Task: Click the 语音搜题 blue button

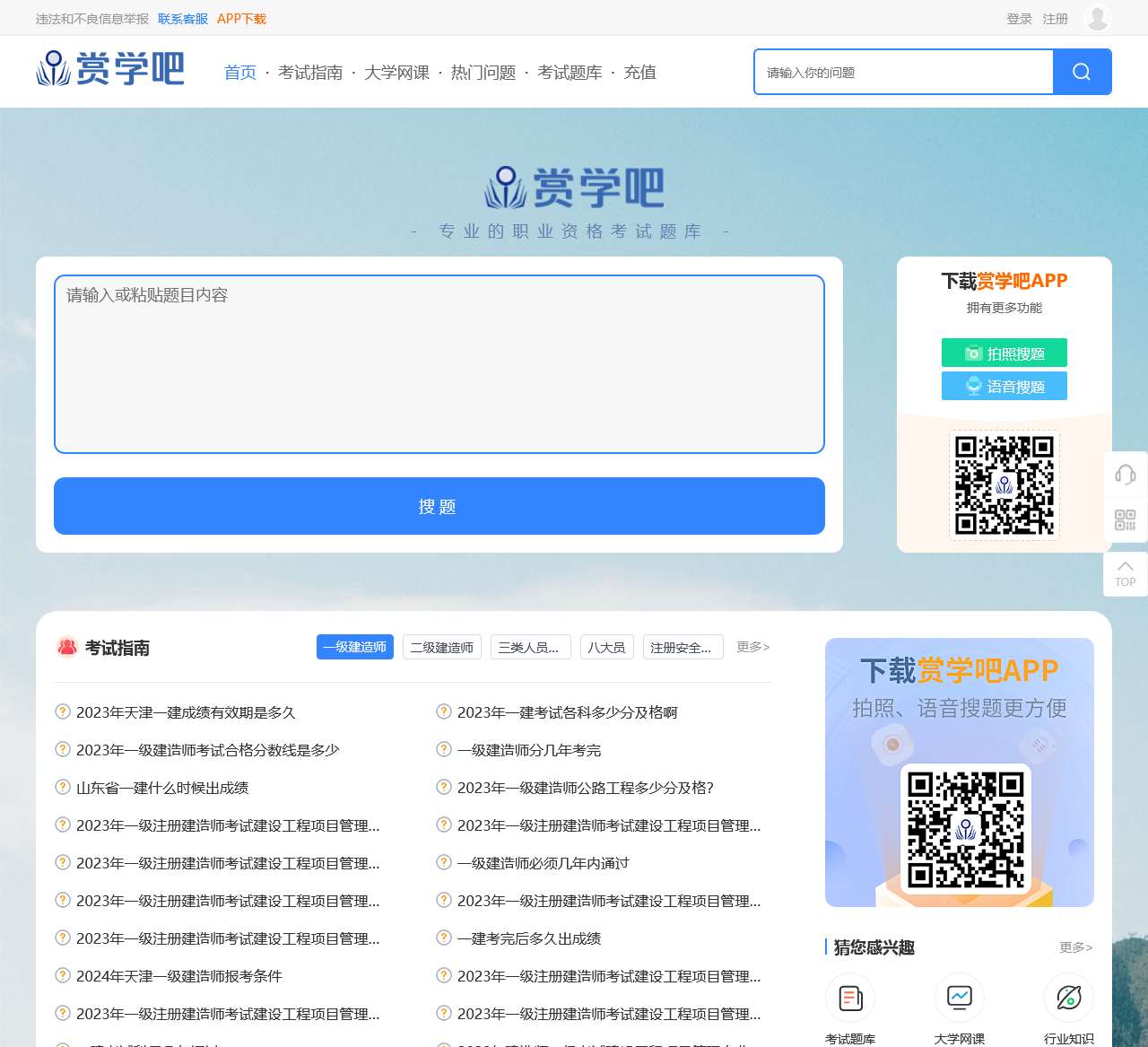Action: [x=1004, y=386]
